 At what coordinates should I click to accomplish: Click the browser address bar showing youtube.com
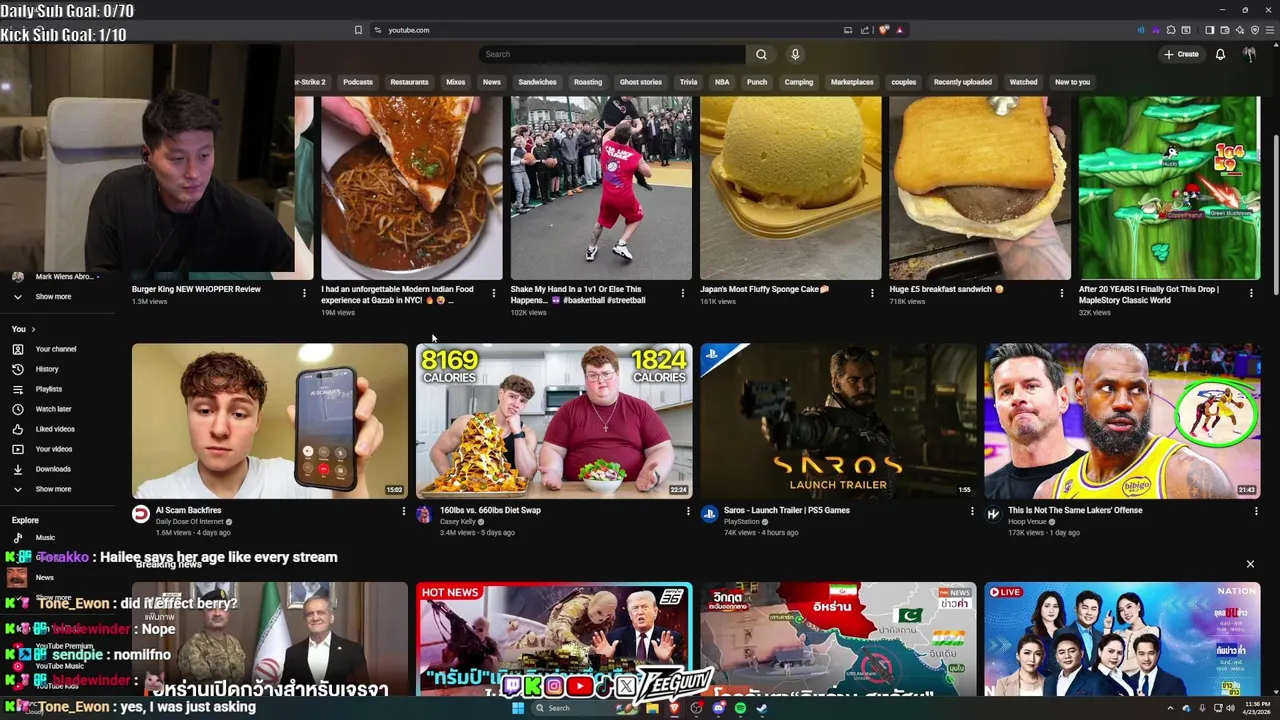point(610,30)
